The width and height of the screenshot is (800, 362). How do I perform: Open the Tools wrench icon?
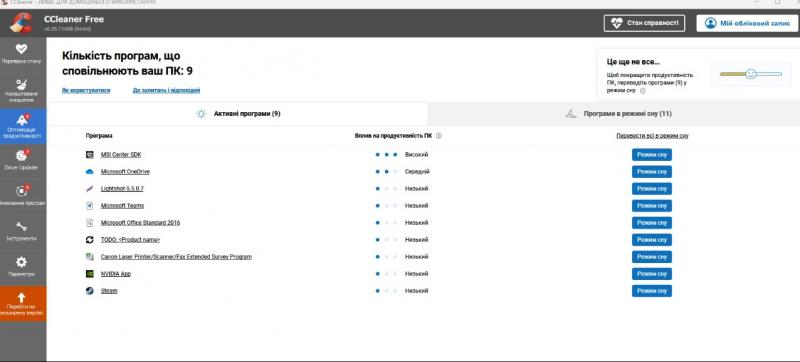[x=21, y=226]
